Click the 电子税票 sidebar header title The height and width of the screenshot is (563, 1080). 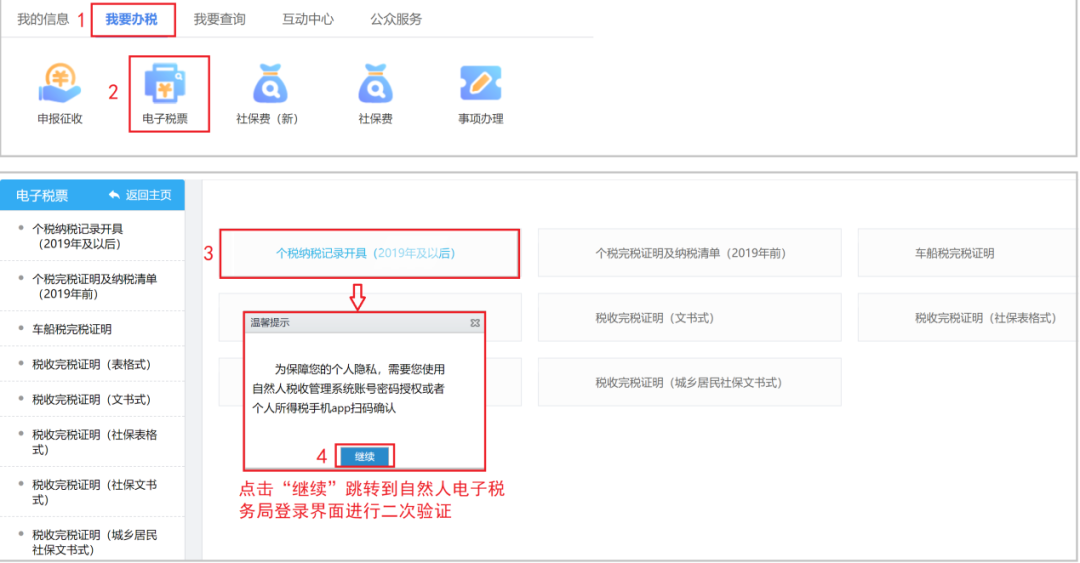click(42, 196)
